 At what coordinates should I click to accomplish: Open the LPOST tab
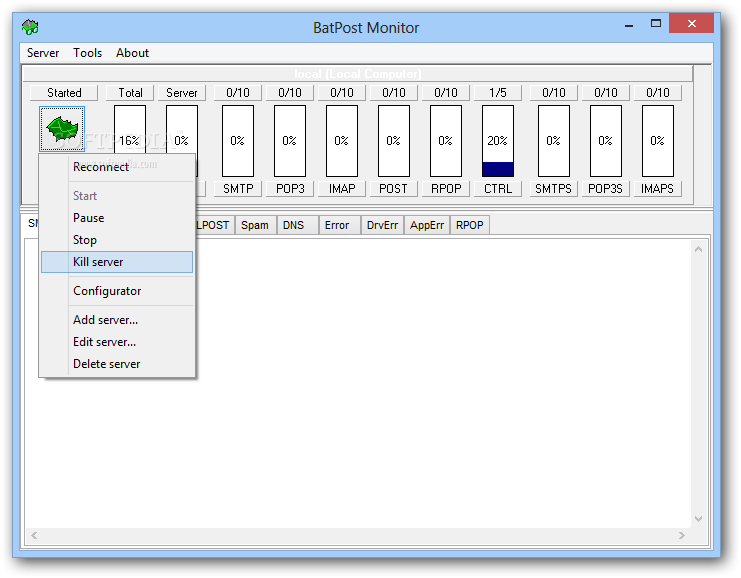(x=214, y=225)
